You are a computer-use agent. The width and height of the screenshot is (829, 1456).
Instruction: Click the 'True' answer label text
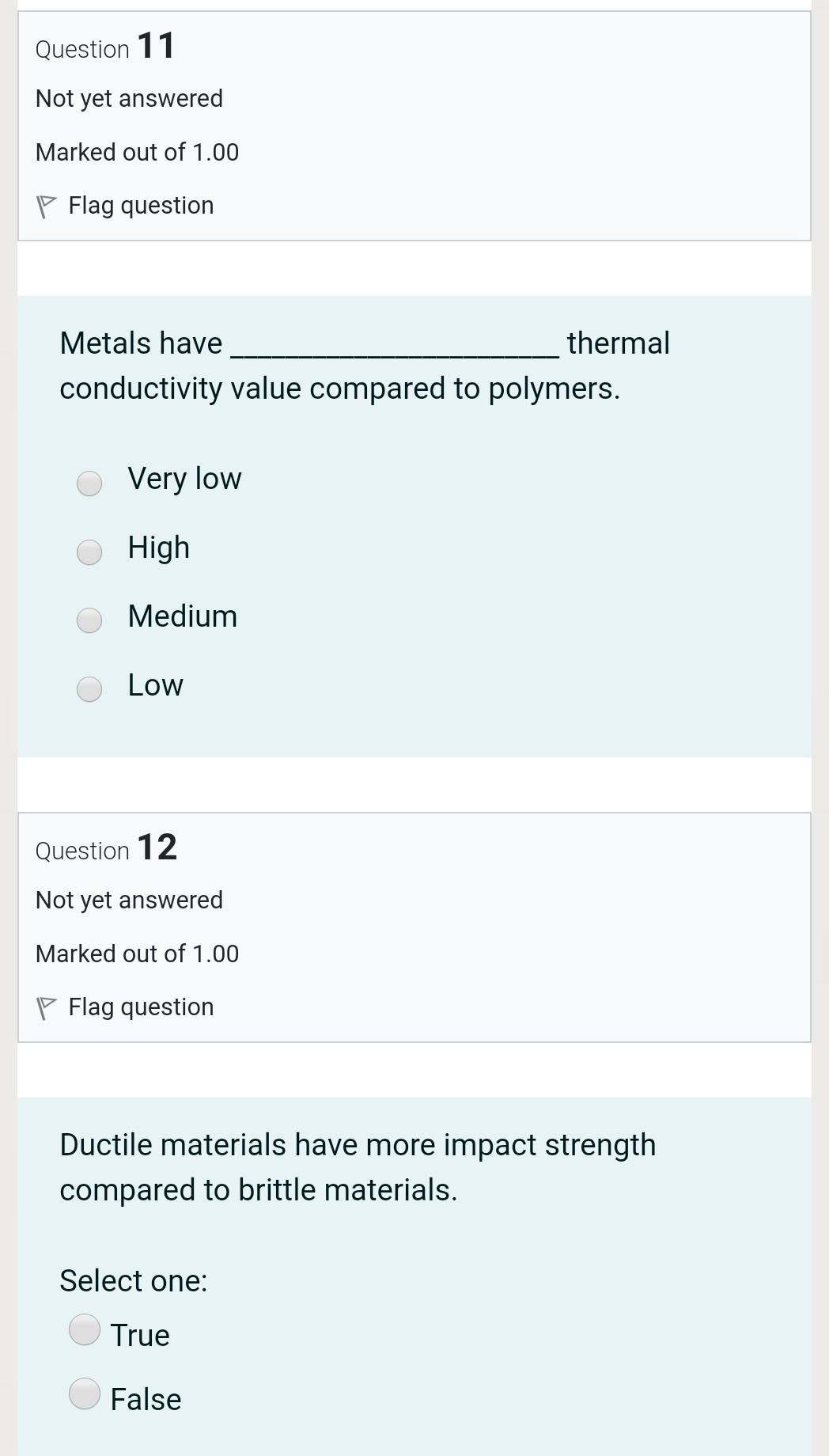click(140, 1336)
